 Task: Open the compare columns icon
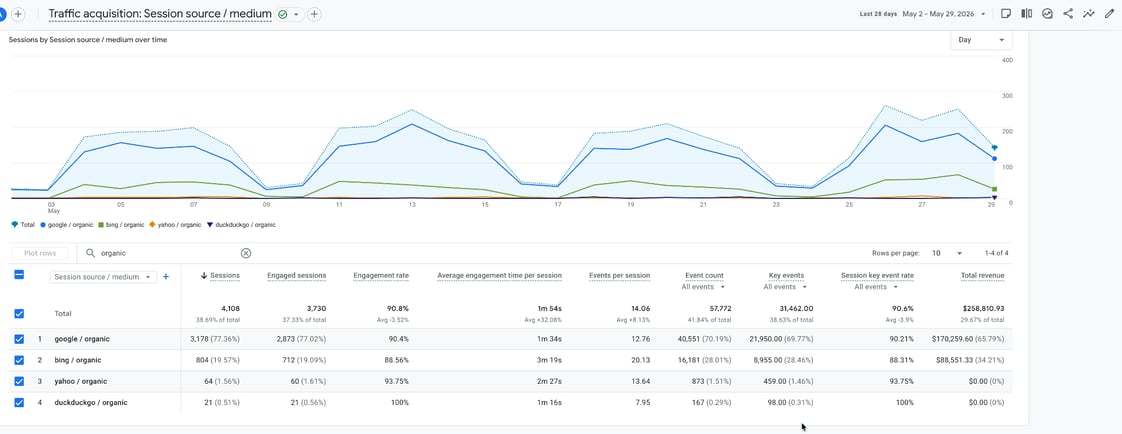(1026, 14)
